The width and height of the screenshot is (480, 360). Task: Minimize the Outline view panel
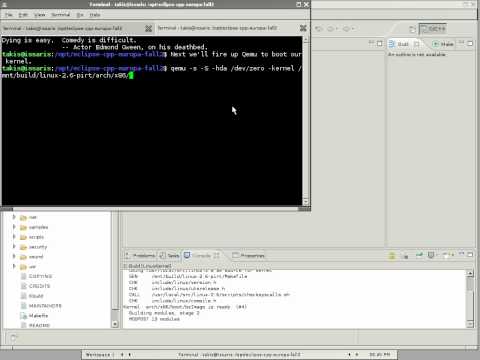point(462,43)
